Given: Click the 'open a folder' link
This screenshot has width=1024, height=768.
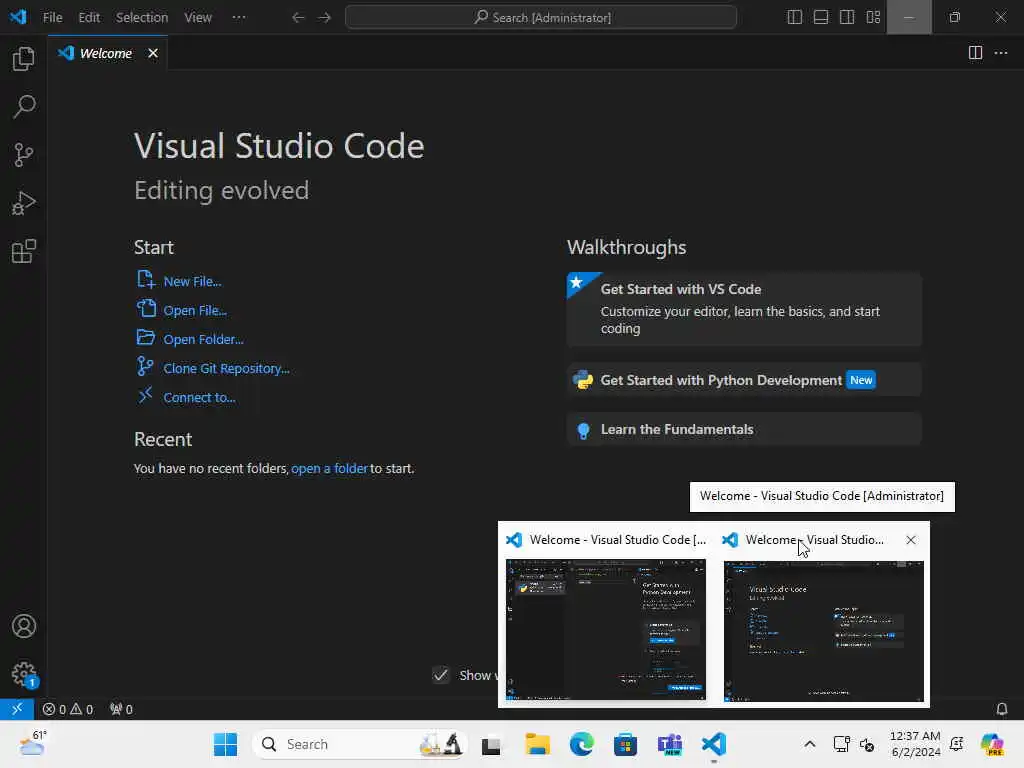Looking at the screenshot, I should (x=329, y=468).
